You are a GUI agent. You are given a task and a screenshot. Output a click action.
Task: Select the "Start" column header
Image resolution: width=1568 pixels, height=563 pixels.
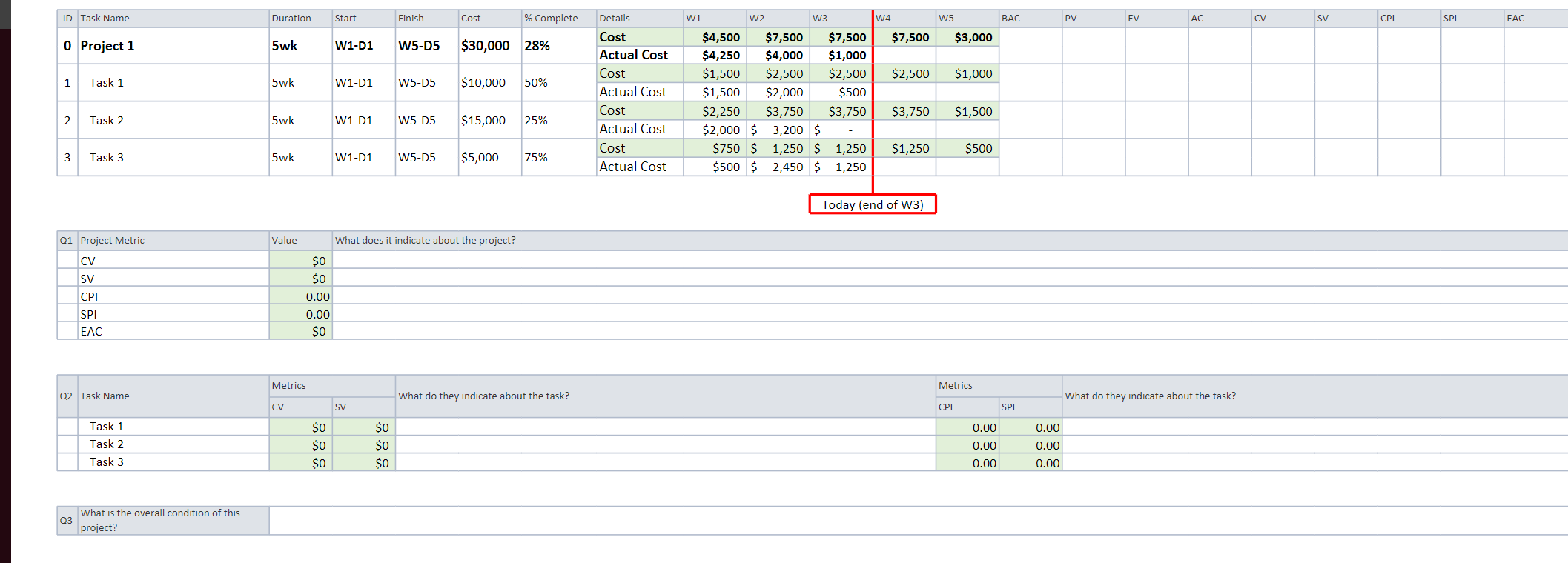click(x=363, y=19)
